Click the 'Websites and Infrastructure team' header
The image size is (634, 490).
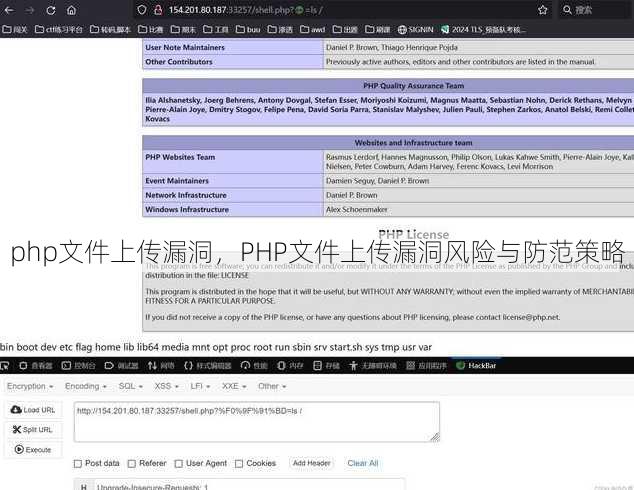pos(414,143)
